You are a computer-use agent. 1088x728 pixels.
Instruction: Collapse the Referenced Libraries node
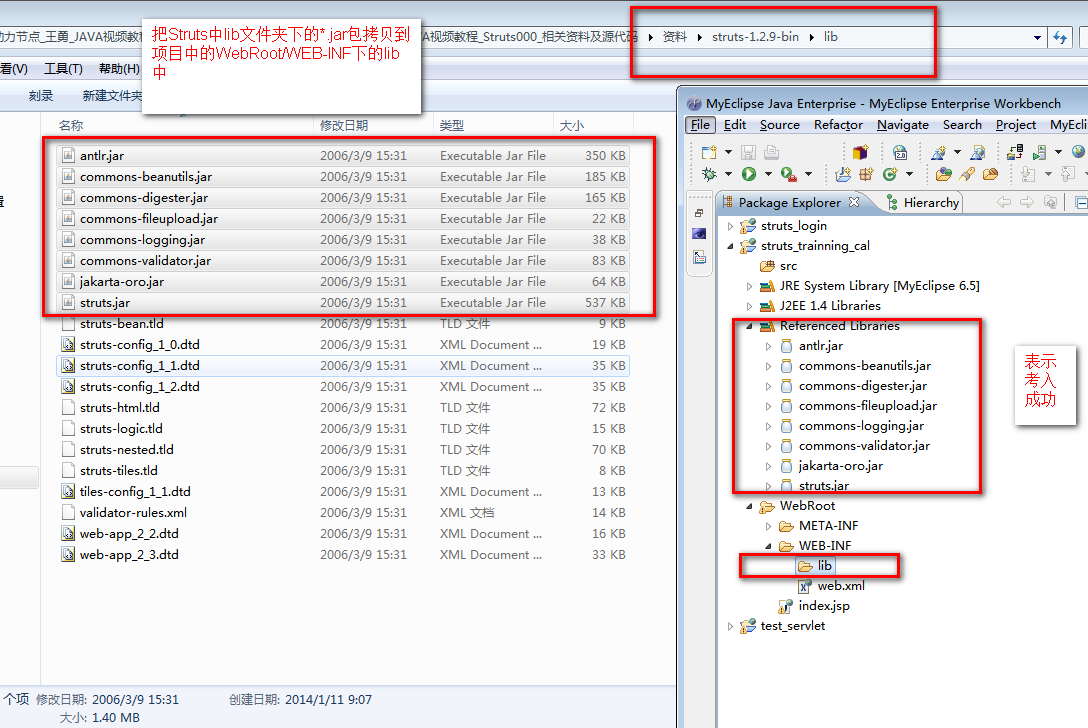coord(748,326)
